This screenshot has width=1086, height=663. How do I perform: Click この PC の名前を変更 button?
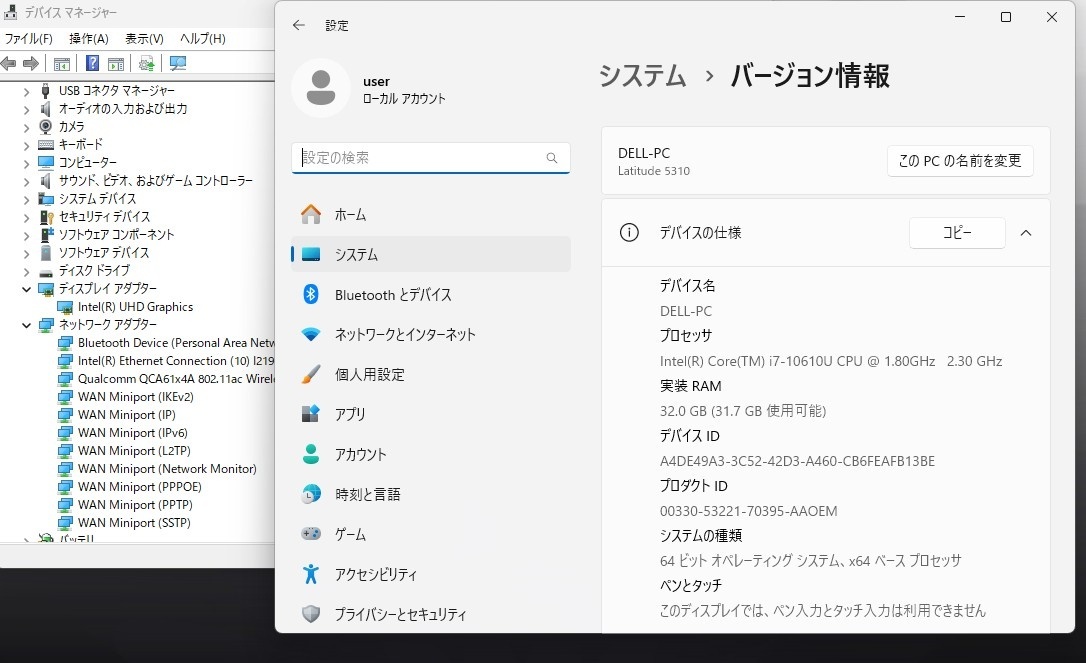pyautogui.click(x=960, y=161)
